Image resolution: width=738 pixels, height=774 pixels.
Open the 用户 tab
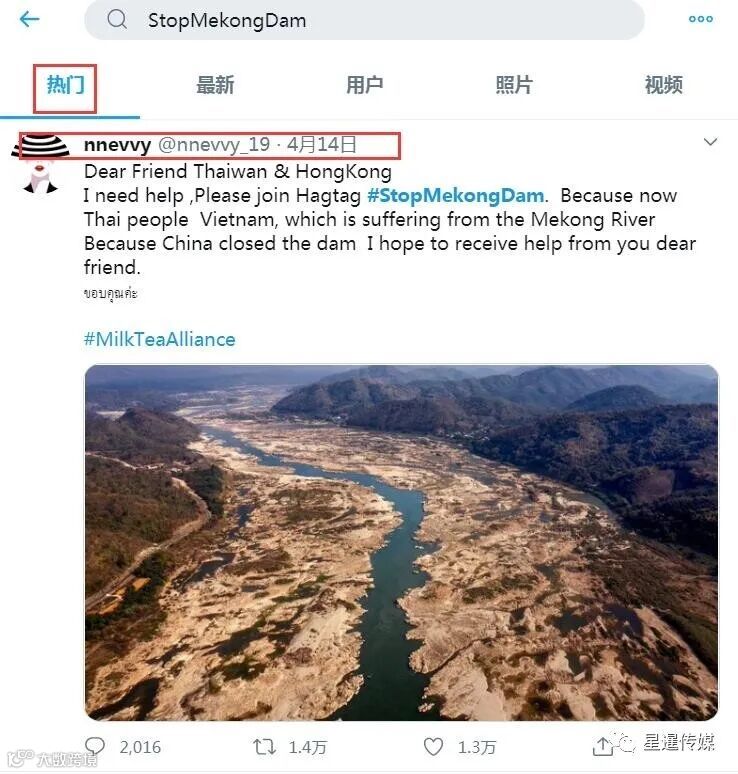[365, 85]
